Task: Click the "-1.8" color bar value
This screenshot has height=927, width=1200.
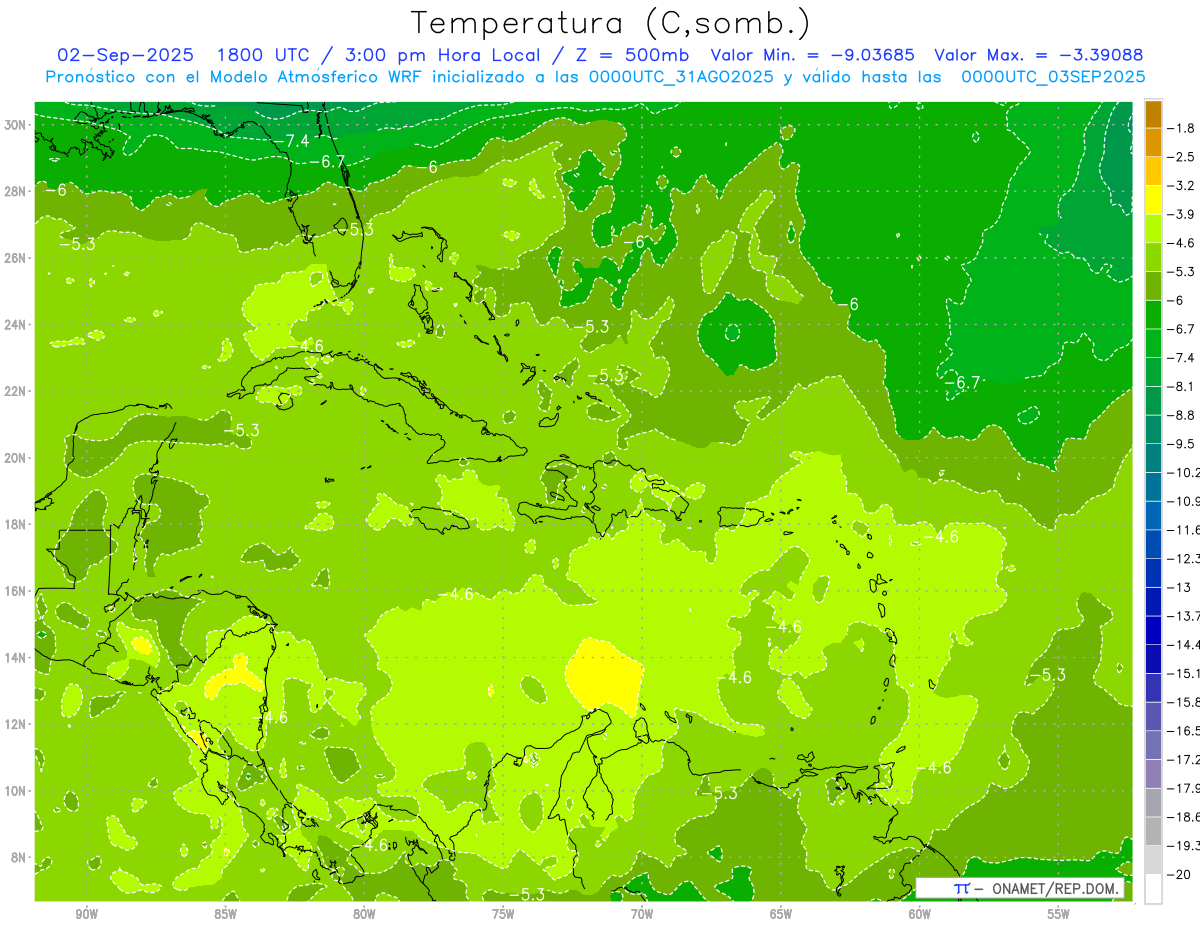Action: point(1181,128)
